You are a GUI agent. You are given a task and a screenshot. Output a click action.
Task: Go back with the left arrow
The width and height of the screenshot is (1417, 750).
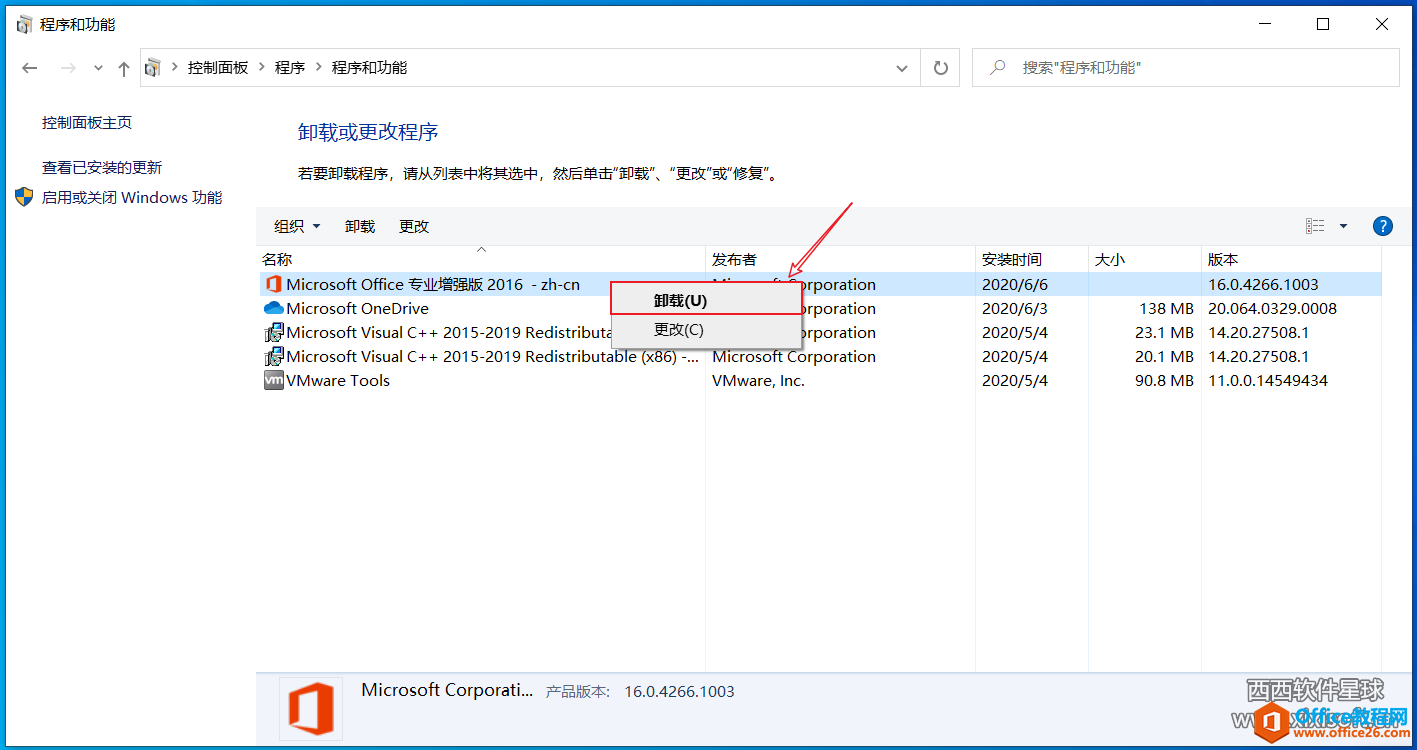[30, 68]
